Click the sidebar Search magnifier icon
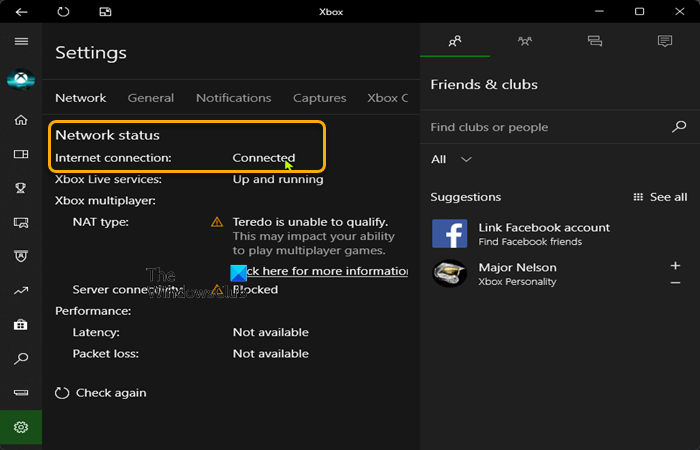Image resolution: width=700 pixels, height=450 pixels. 21,358
